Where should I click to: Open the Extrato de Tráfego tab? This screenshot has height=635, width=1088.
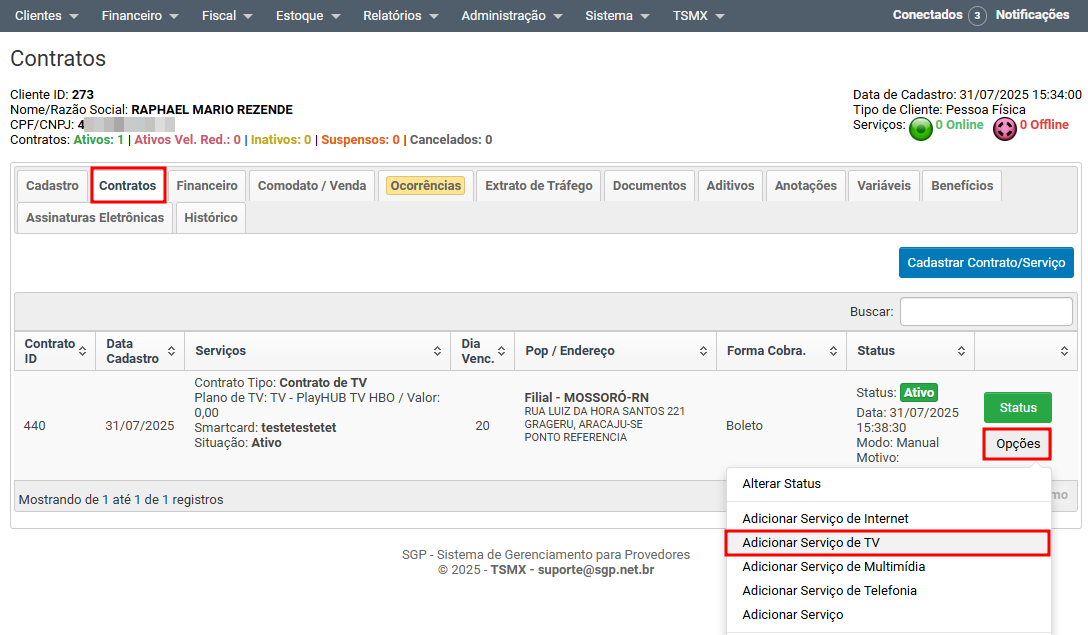tap(539, 186)
